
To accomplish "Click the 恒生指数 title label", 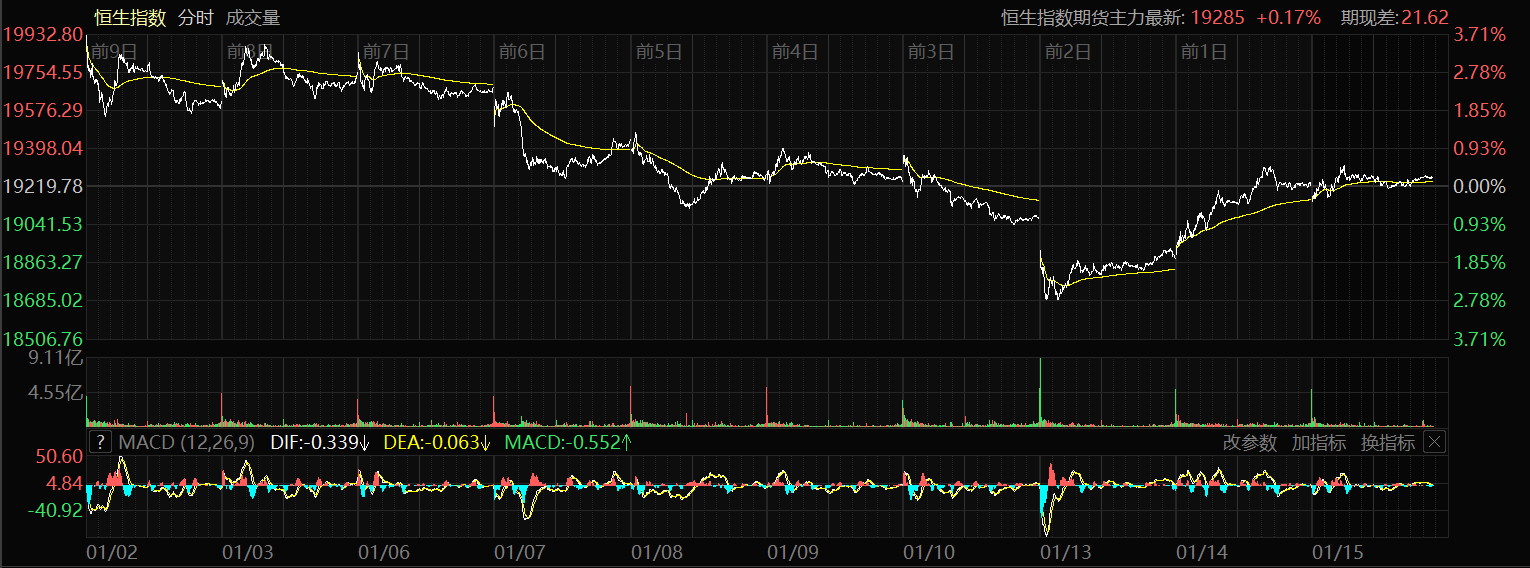I will point(130,17).
